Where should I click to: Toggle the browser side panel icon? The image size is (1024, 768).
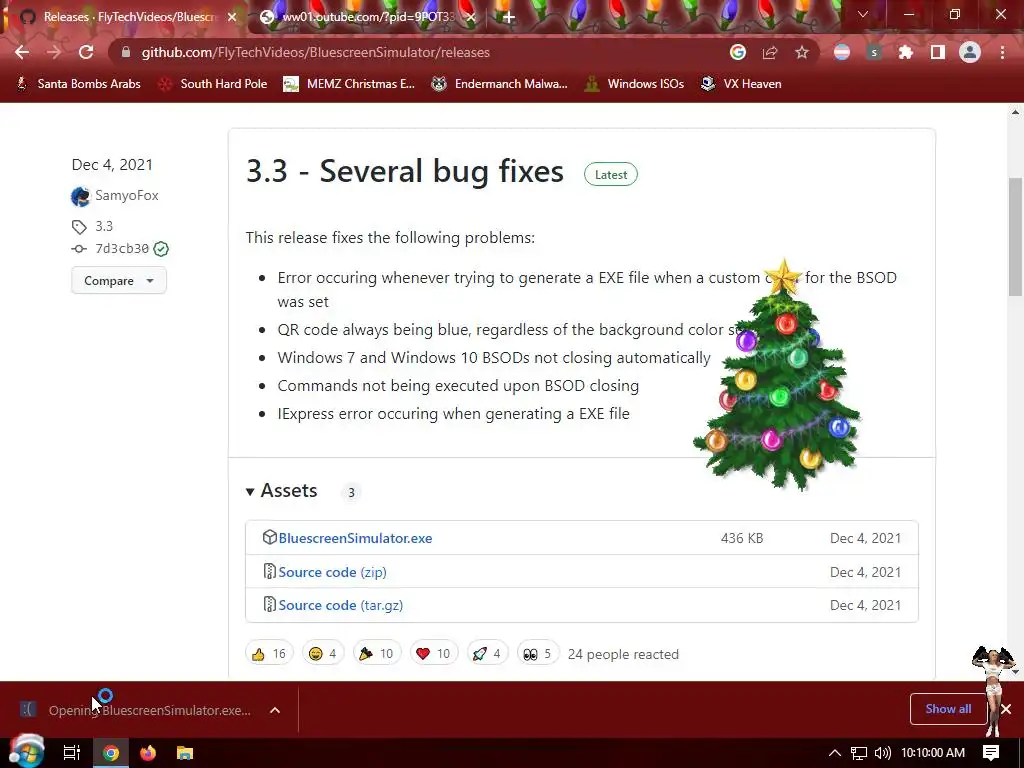pos(938,52)
